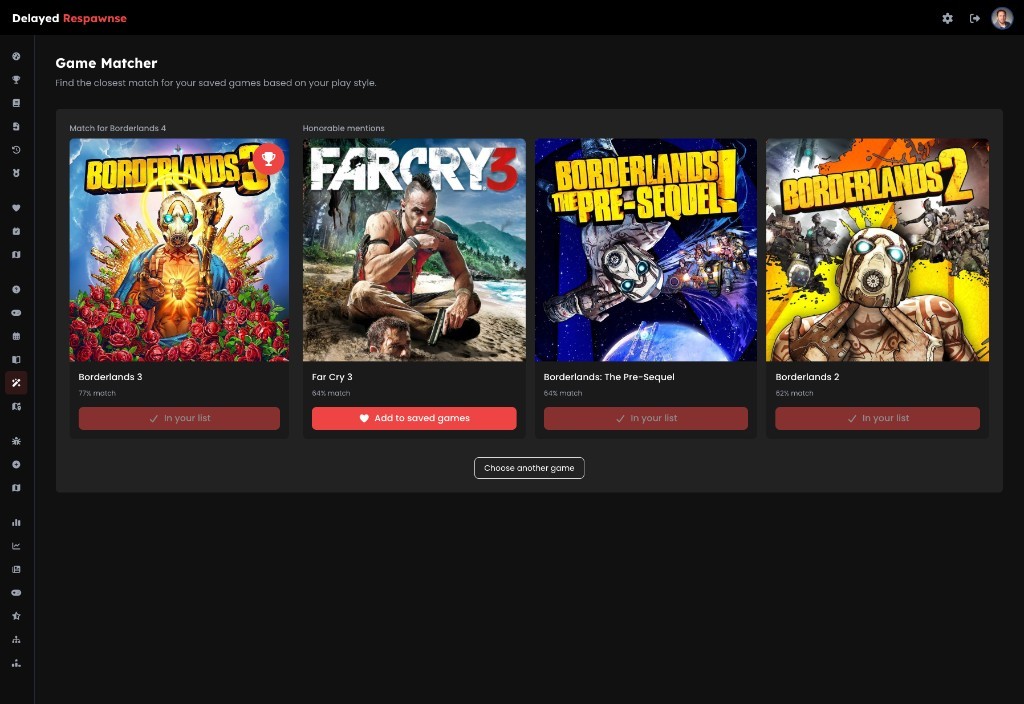Click Add to saved games for Far Cry 3

tap(414, 418)
